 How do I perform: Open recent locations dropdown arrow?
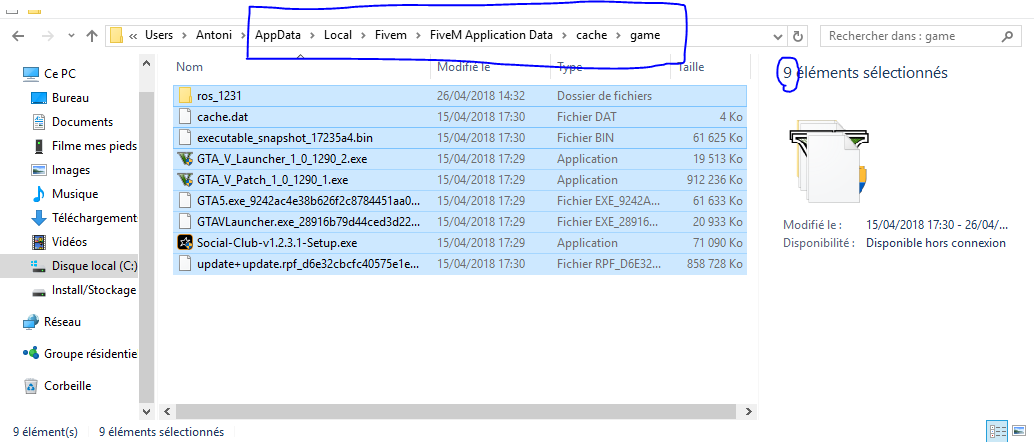[71, 36]
